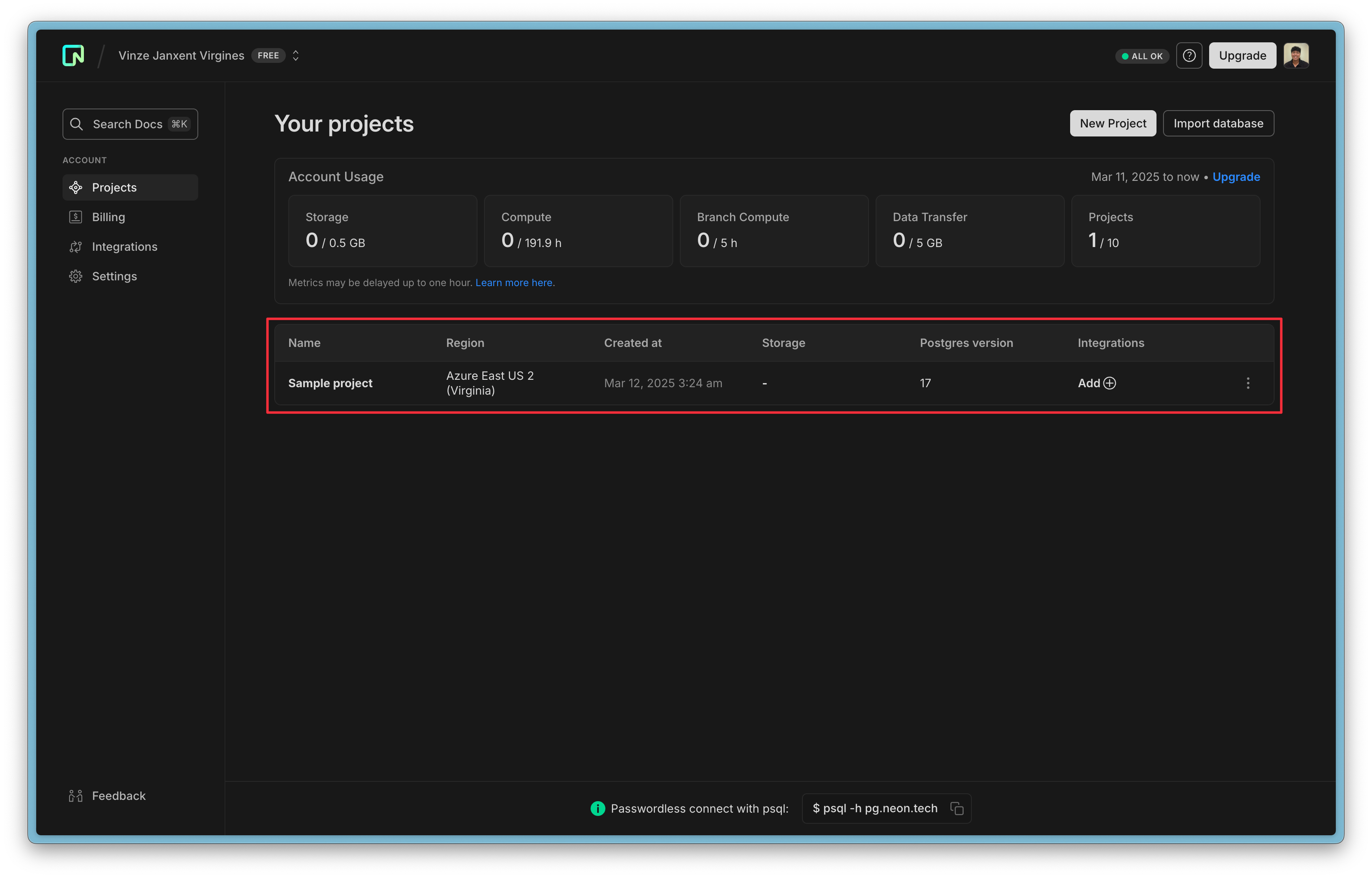The image size is (1372, 878).
Task: Open the help question mark icon
Action: [x=1189, y=55]
